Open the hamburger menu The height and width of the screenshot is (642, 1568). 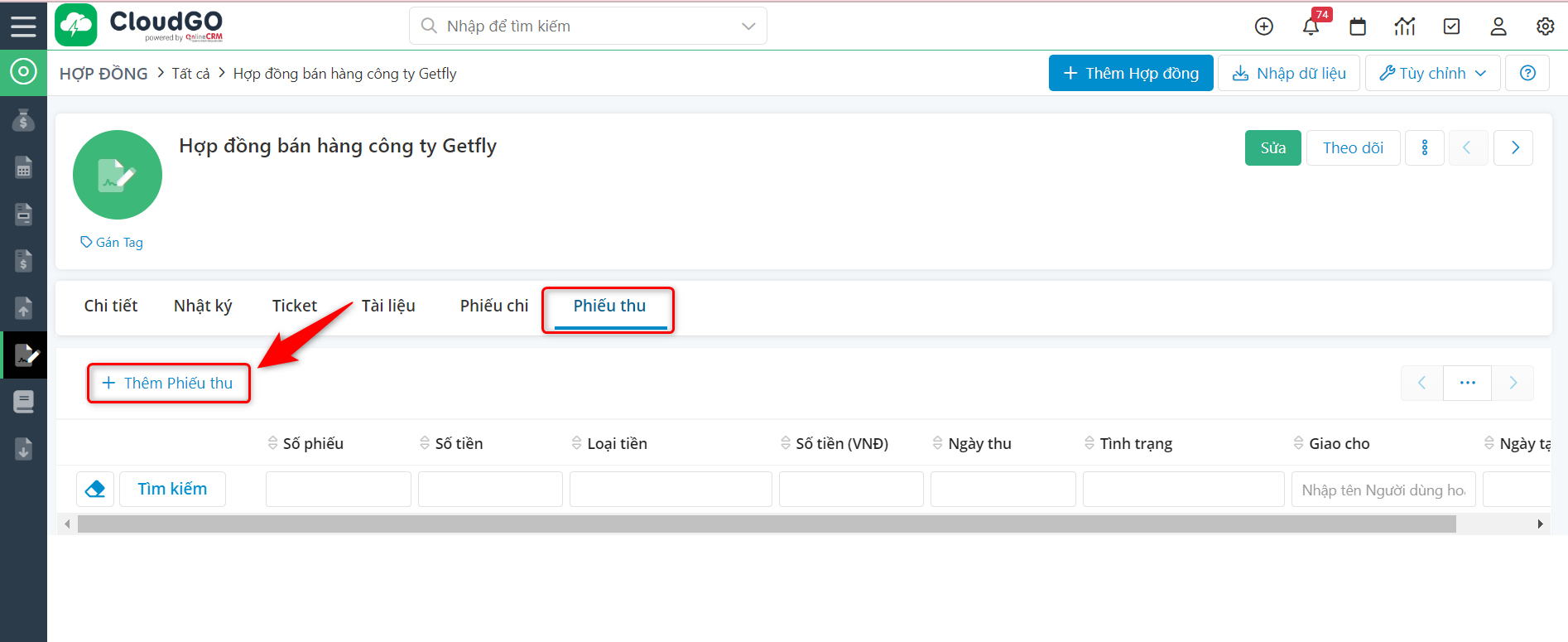23,26
